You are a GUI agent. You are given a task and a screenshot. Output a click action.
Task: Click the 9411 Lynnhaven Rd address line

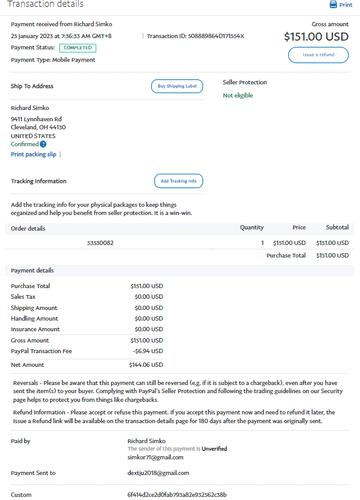[36, 119]
